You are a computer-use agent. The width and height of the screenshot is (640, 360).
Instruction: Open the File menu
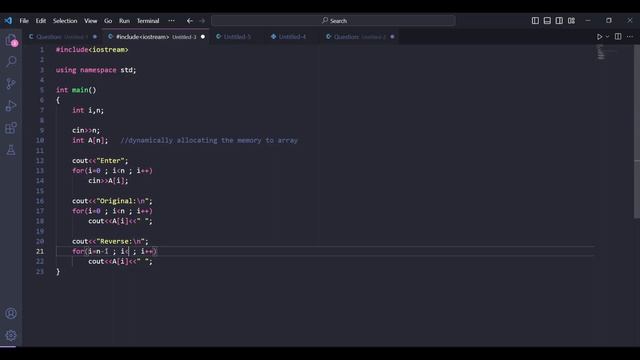[x=24, y=21]
